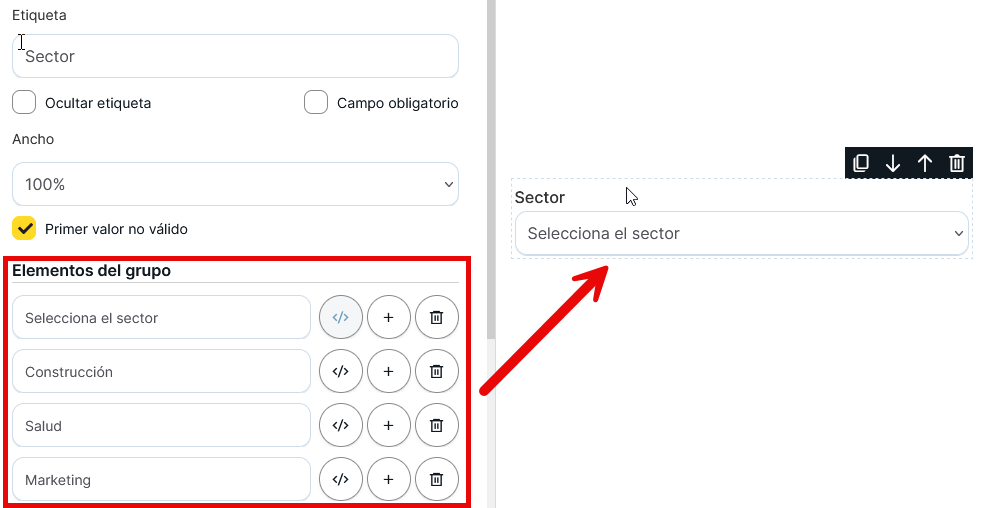The image size is (1000, 508).
Task: Move Sector field up with arrow icon
Action: pos(925,163)
